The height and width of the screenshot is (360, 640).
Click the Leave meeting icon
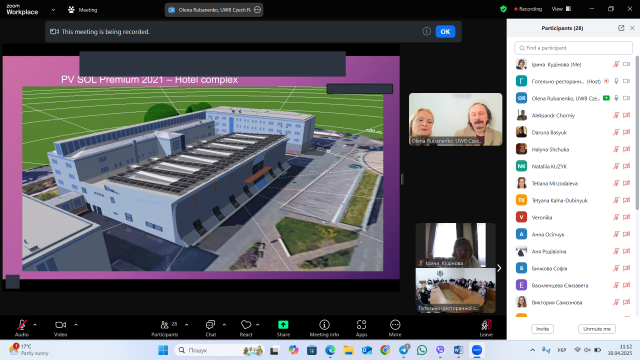click(x=486, y=325)
